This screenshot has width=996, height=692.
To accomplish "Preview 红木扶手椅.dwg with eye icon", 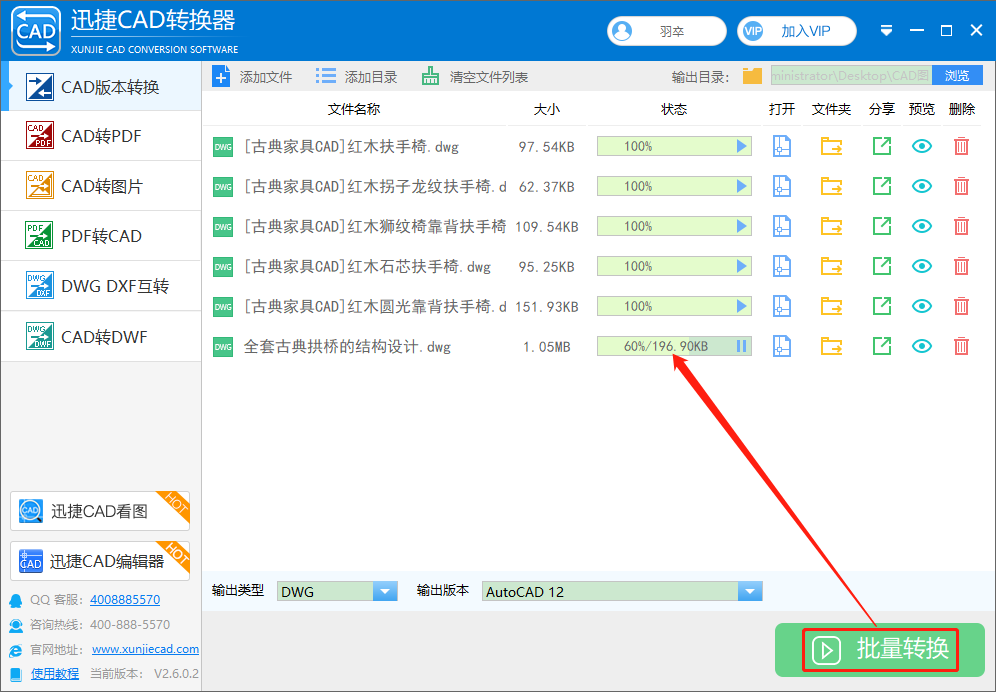I will click(922, 146).
